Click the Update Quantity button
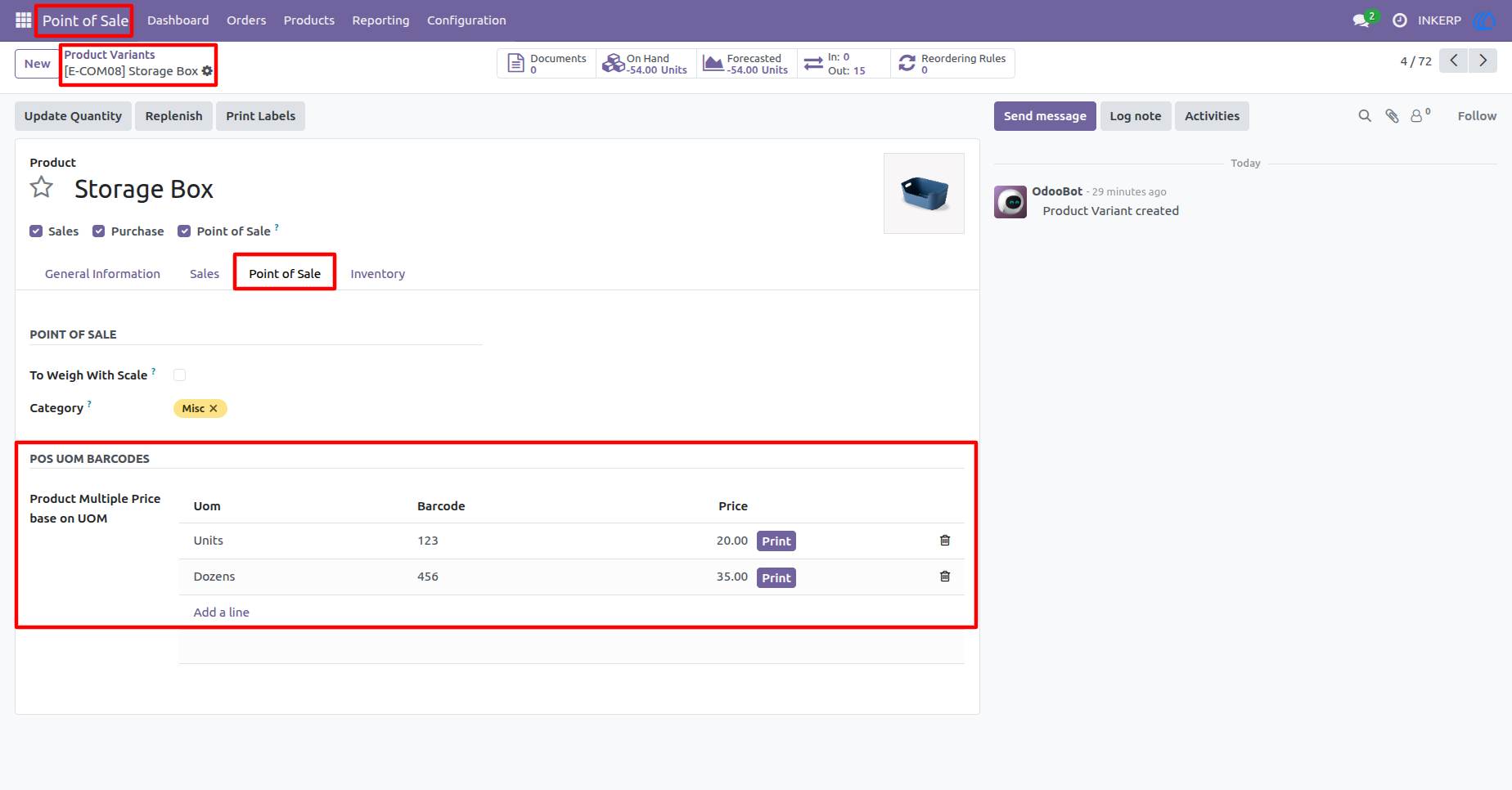Viewport: 1512px width, 790px height. [73, 116]
